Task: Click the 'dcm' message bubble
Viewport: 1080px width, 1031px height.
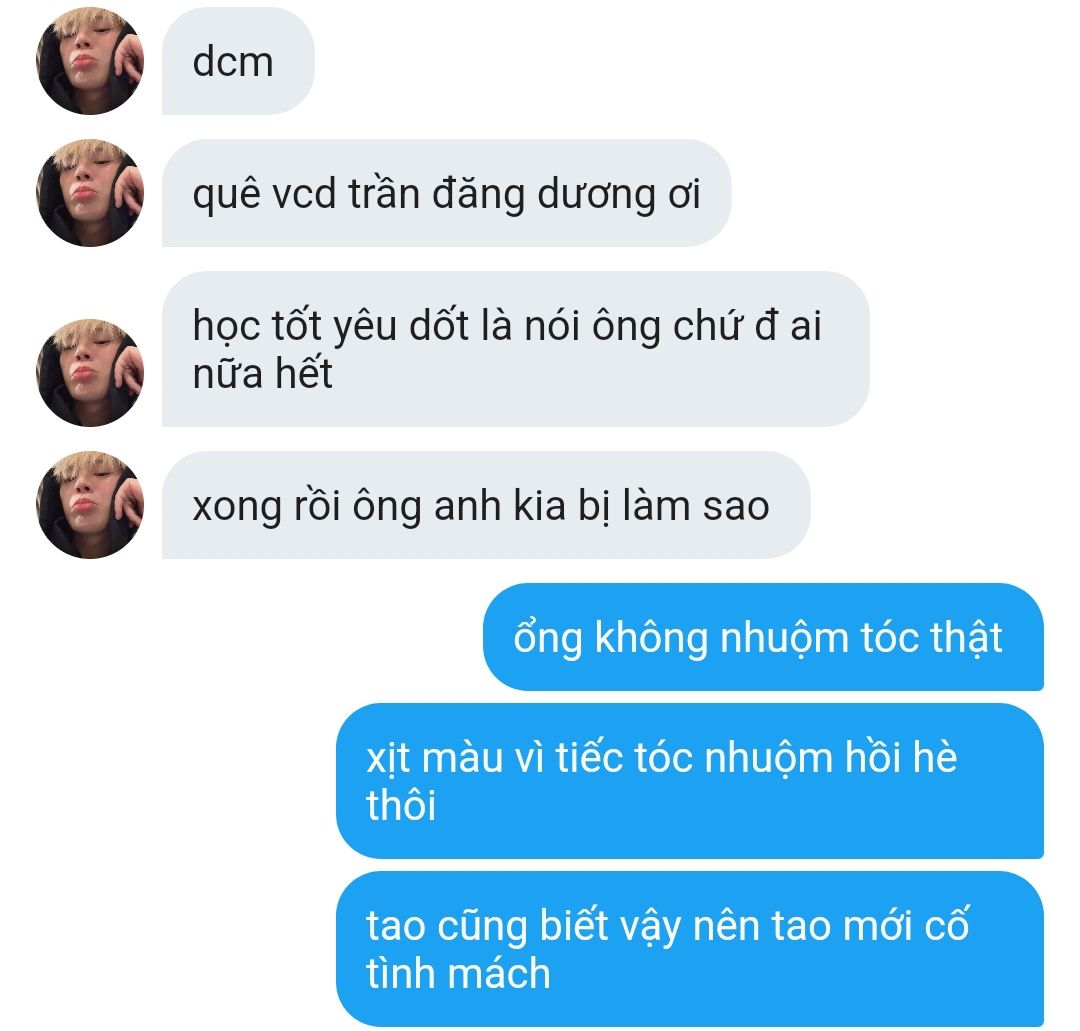Action: coord(238,61)
